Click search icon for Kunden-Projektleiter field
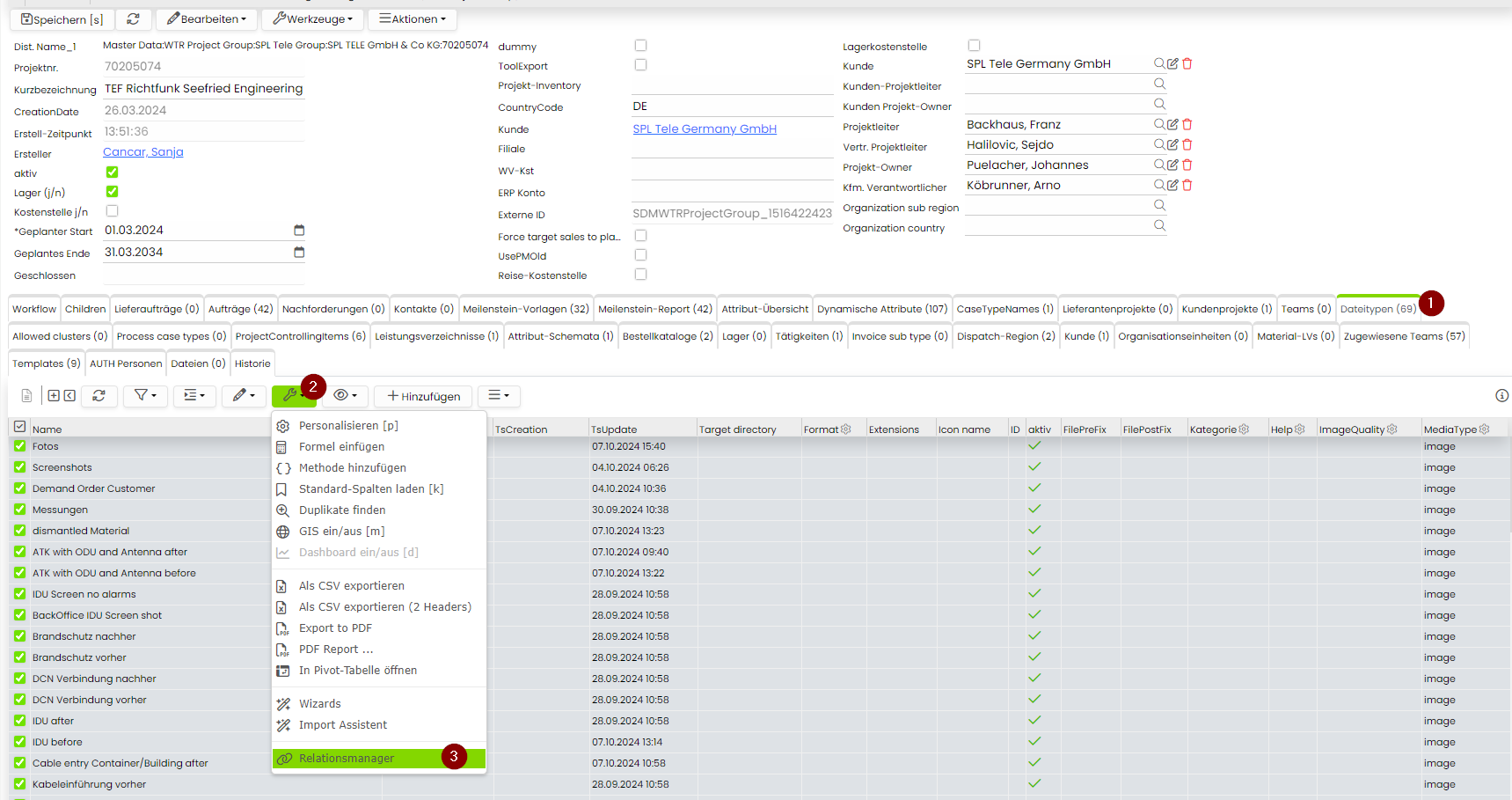The image size is (1512, 800). (x=1159, y=84)
